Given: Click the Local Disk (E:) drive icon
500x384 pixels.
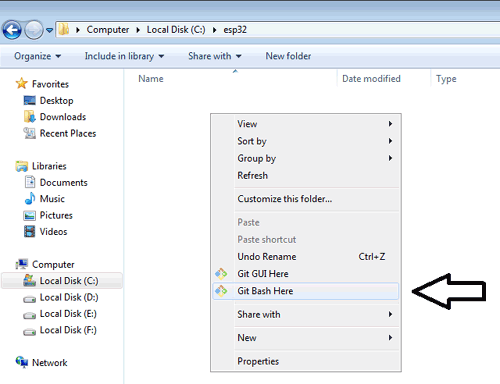Looking at the screenshot, I should [x=30, y=315].
